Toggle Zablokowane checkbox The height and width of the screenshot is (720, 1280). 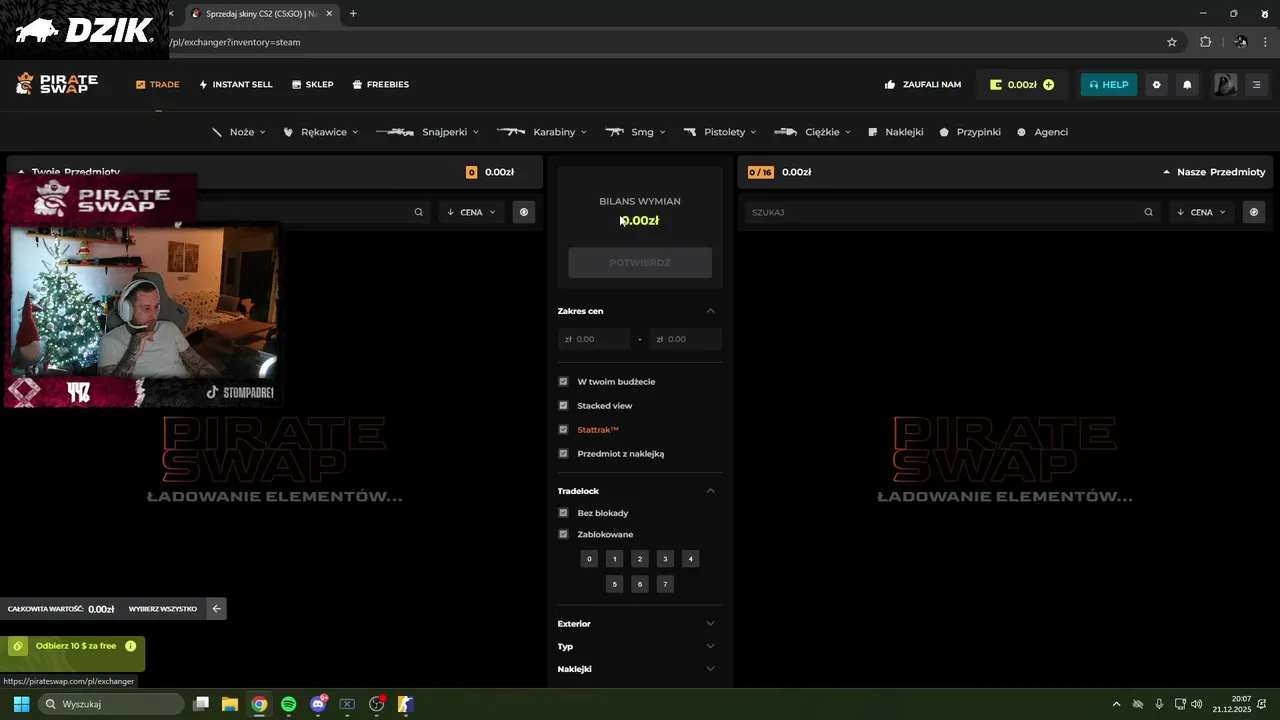[563, 534]
